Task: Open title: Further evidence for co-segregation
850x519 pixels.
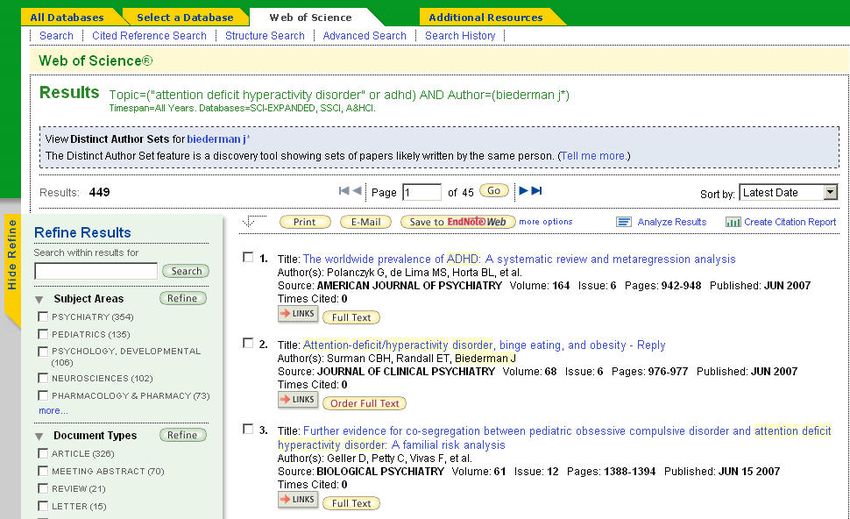Action: click(x=554, y=438)
